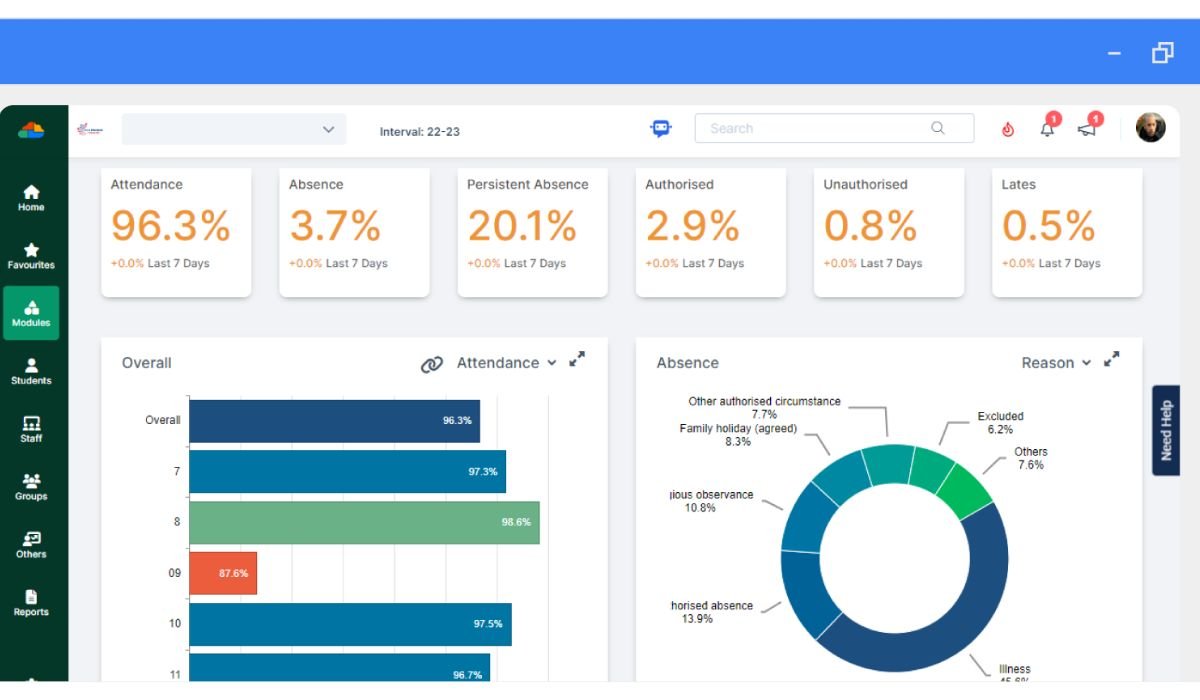Open the Need Help side panel
Viewport: 1200px width, 700px height.
tap(1166, 428)
